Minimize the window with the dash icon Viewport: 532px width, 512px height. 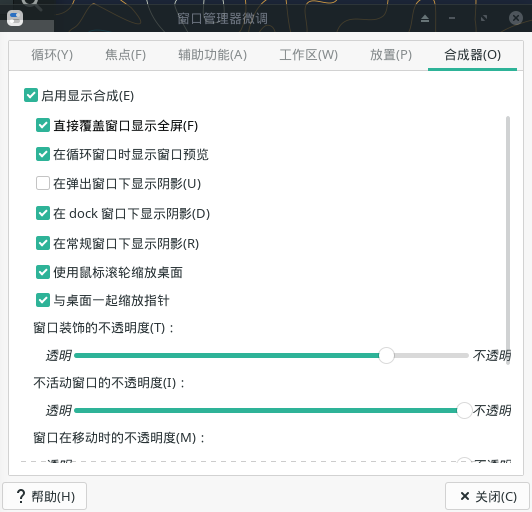pos(452,18)
